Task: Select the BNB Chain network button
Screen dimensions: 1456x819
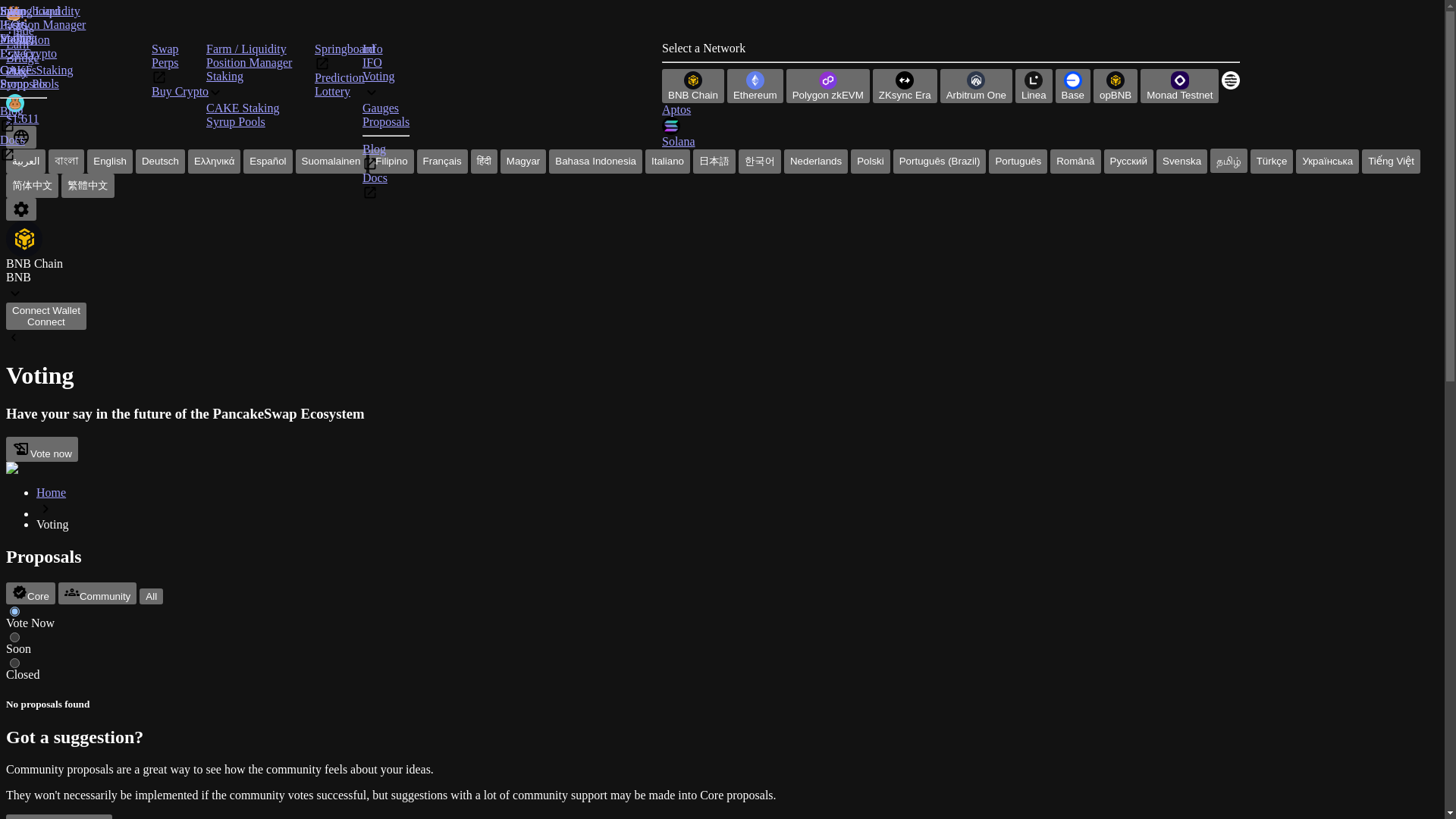Action: (692, 86)
